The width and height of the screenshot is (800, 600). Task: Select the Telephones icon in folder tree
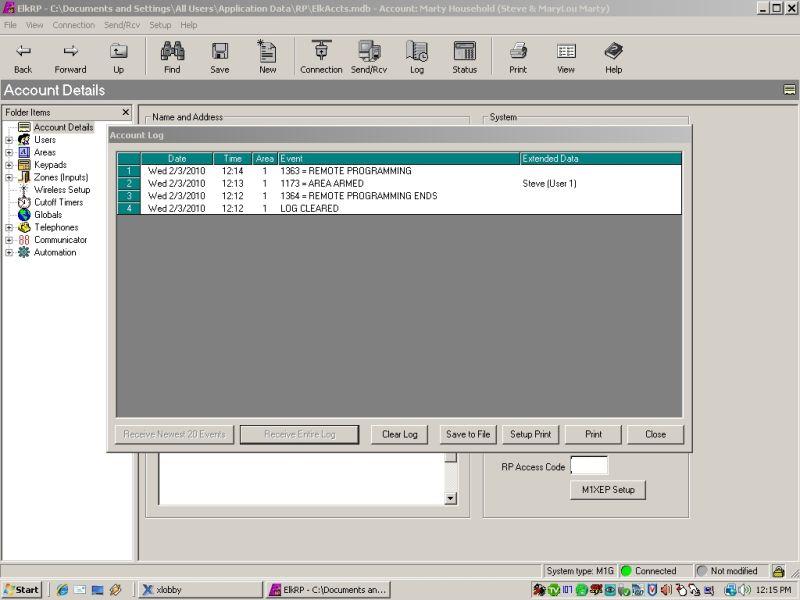point(24,227)
